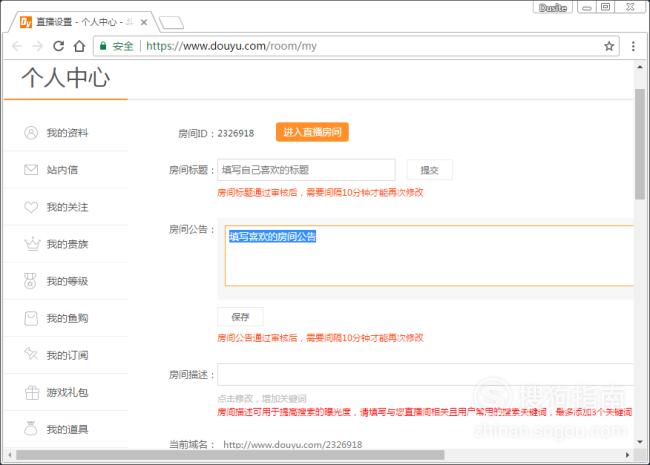This screenshot has height=465, width=650.
Task: Go to the browser home icon
Action: coord(79,46)
